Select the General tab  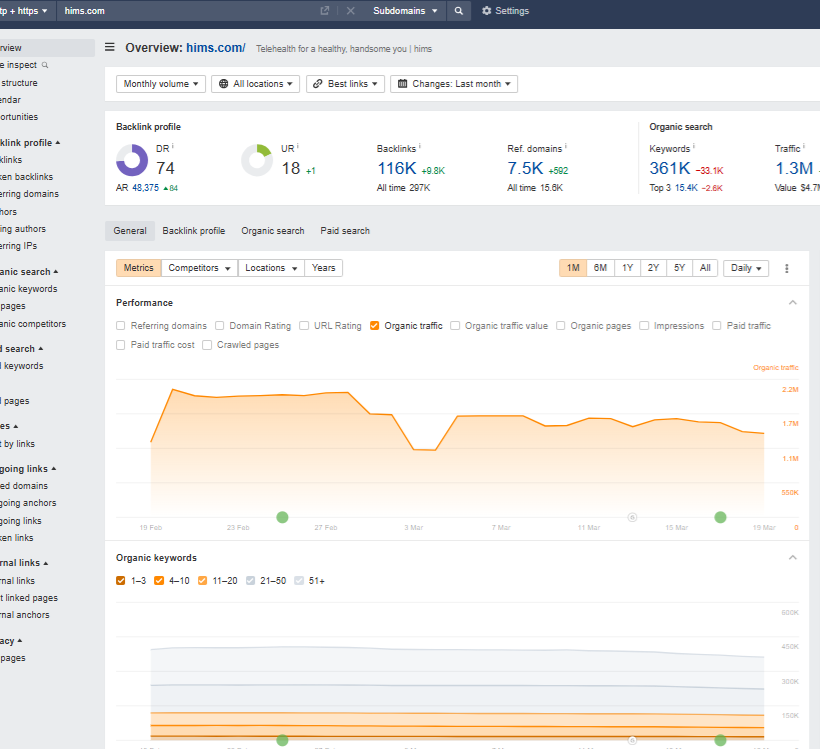[130, 231]
